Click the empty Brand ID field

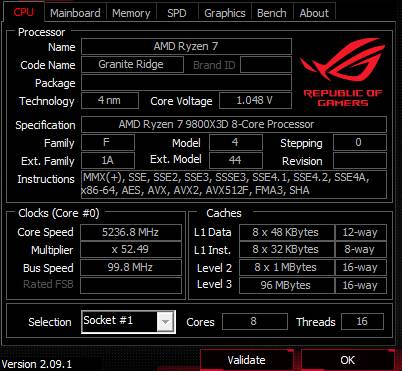[266, 64]
